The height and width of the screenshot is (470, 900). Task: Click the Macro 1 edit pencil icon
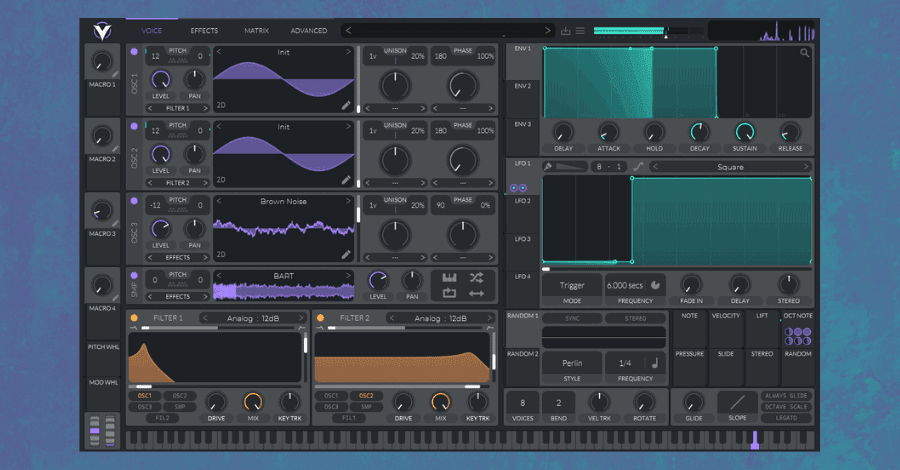[115, 74]
